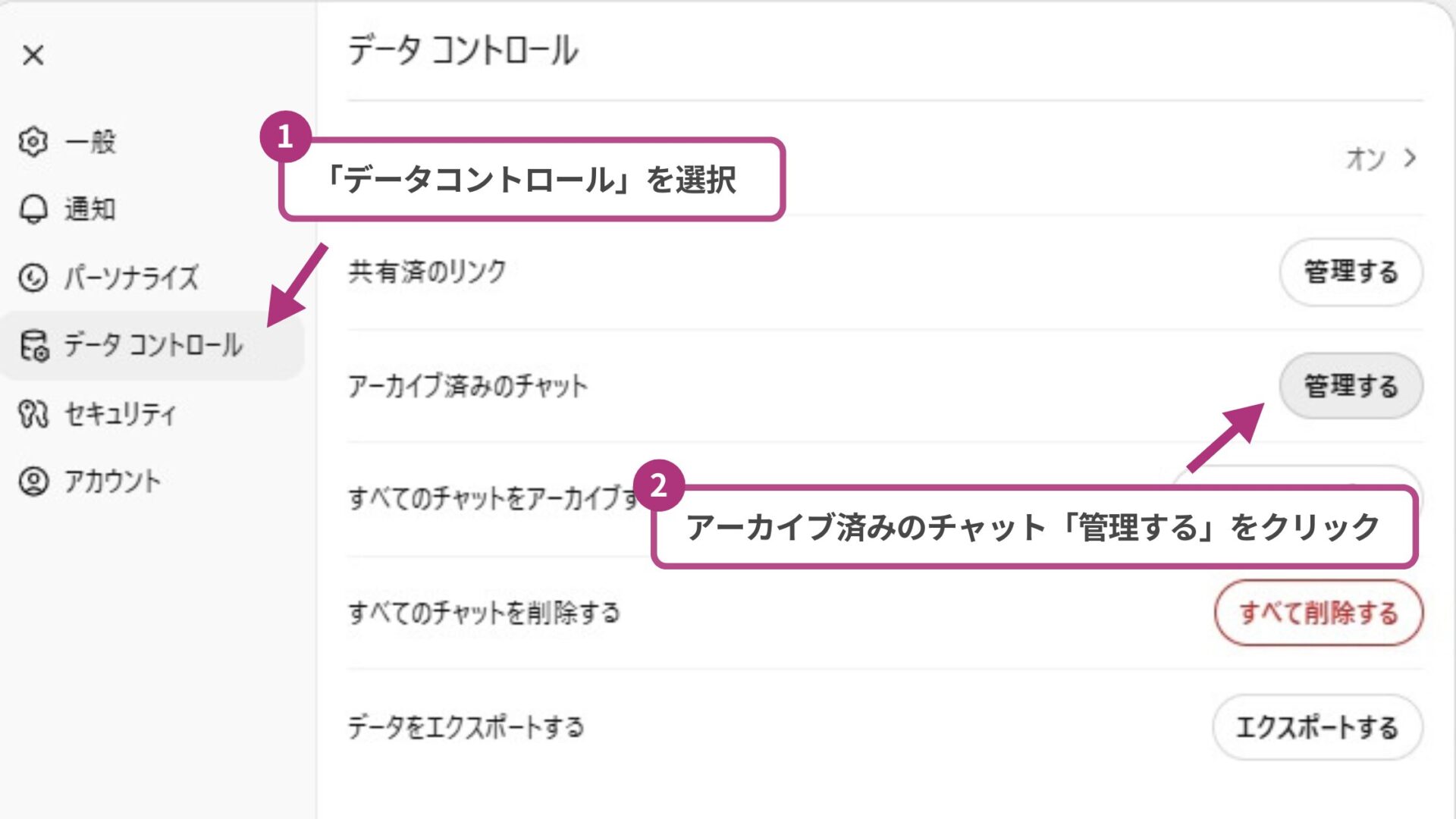Select the データ コントロール database icon
Viewport: 1456px width, 819px height.
click(33, 347)
